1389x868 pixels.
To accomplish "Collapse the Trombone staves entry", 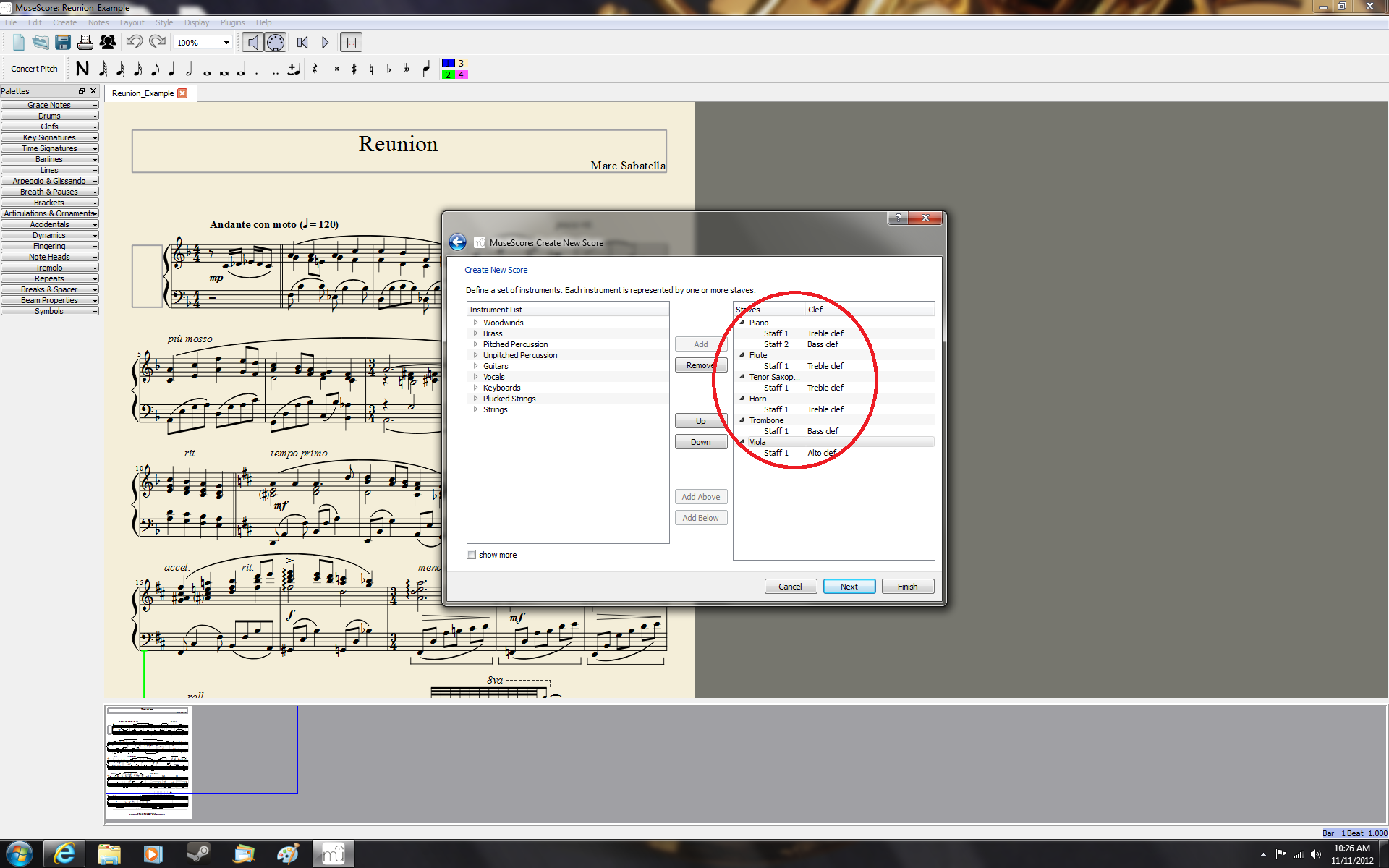I will coord(742,420).
